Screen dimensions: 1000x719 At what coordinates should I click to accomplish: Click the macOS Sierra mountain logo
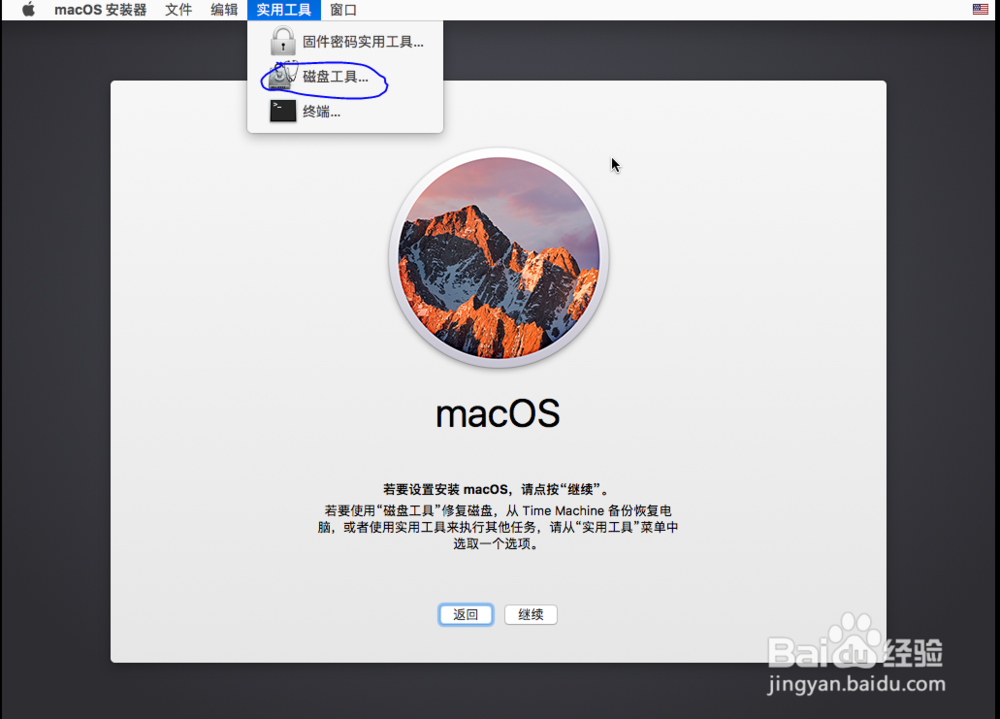497,257
